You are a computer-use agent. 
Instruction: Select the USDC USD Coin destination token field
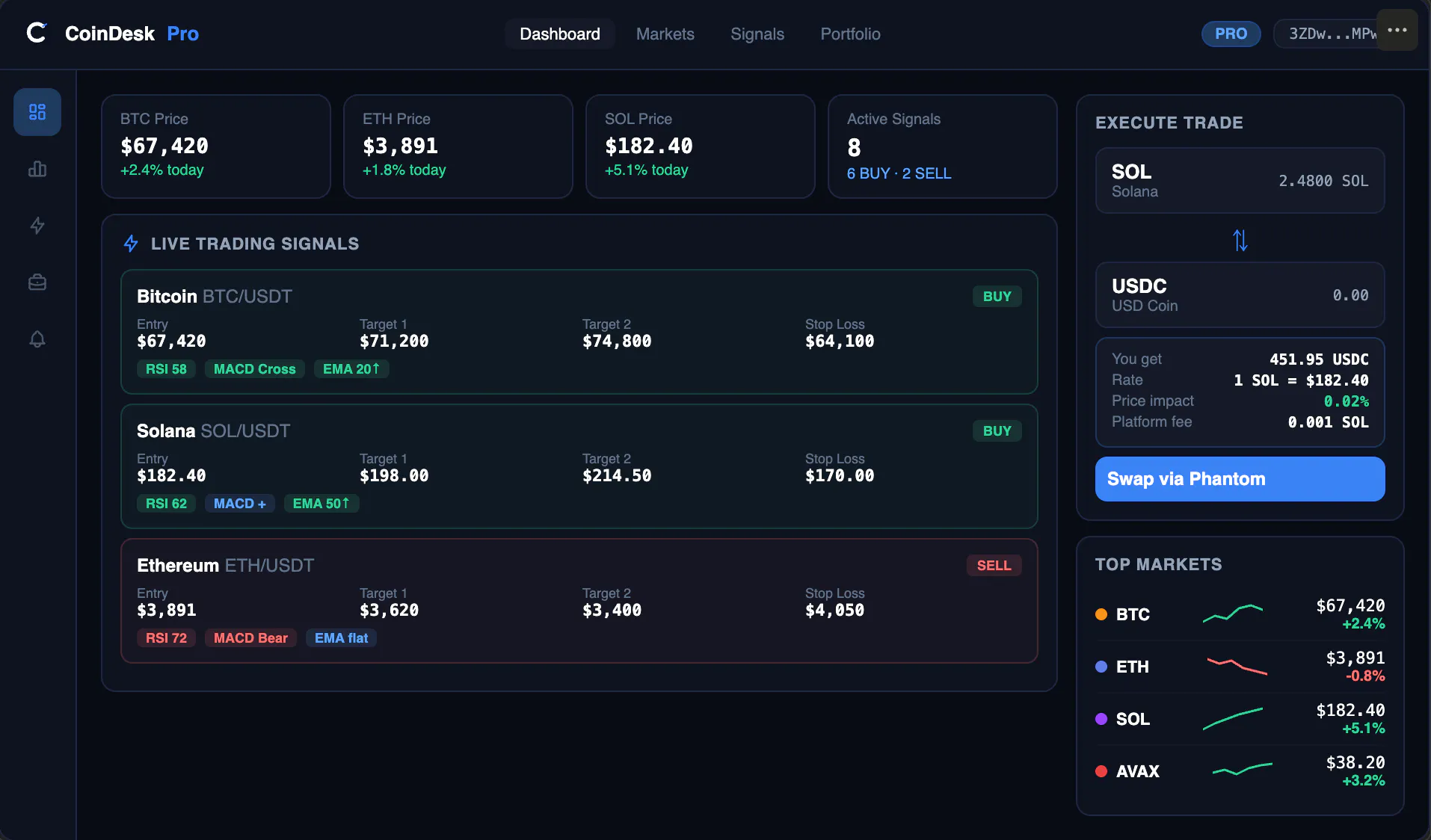pyautogui.click(x=1240, y=295)
